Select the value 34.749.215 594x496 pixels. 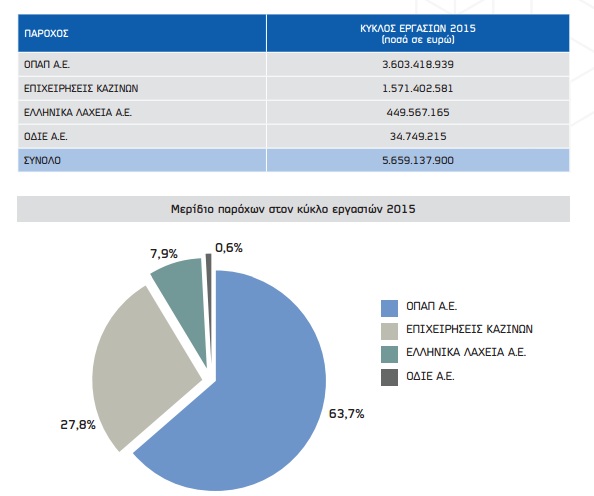[418, 136]
